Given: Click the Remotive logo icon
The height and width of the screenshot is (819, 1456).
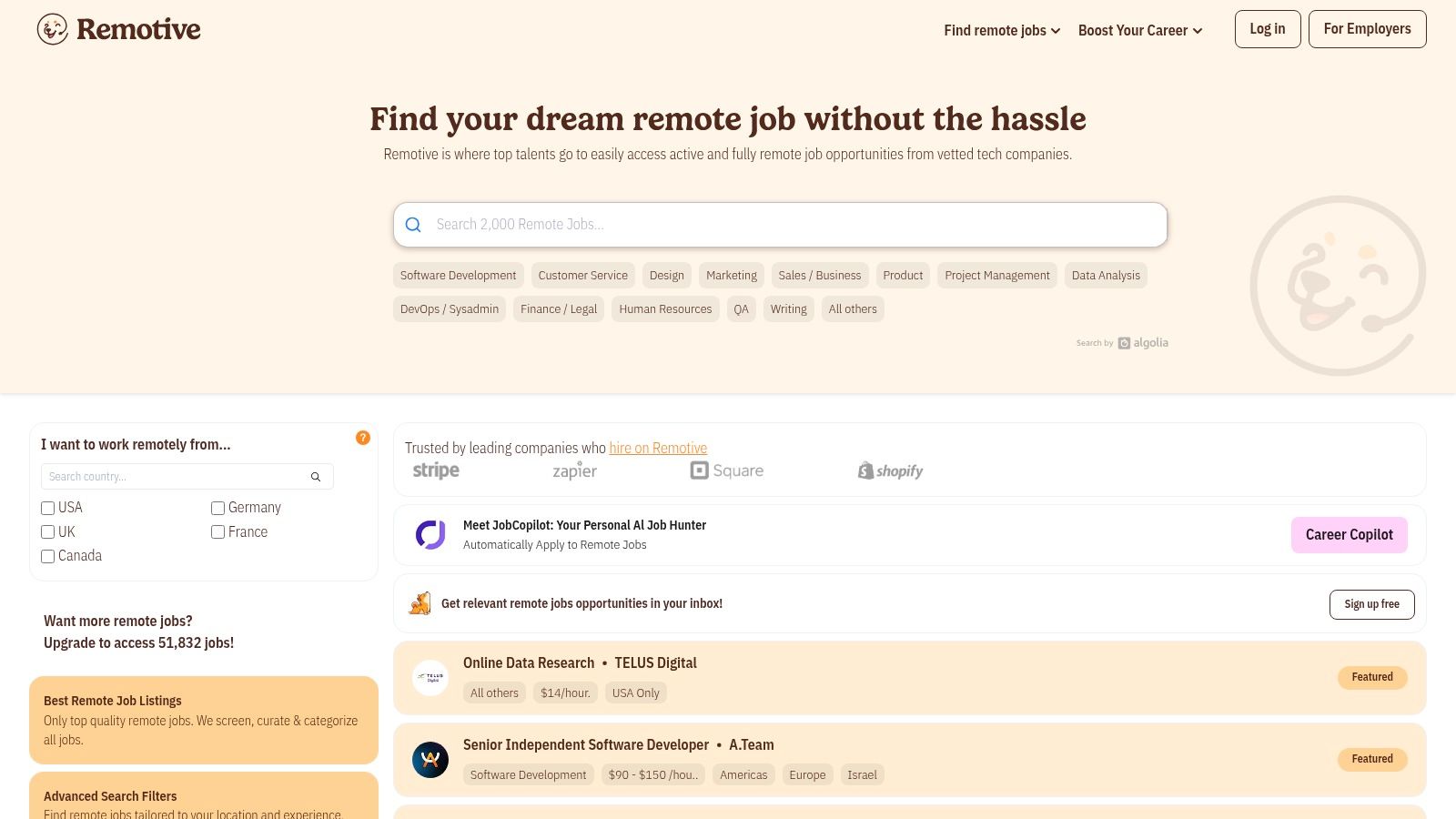Looking at the screenshot, I should point(53,29).
